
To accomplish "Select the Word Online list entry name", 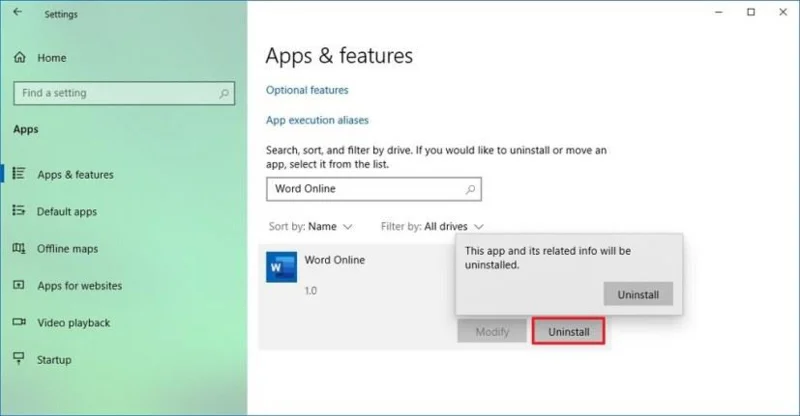I will (335, 260).
